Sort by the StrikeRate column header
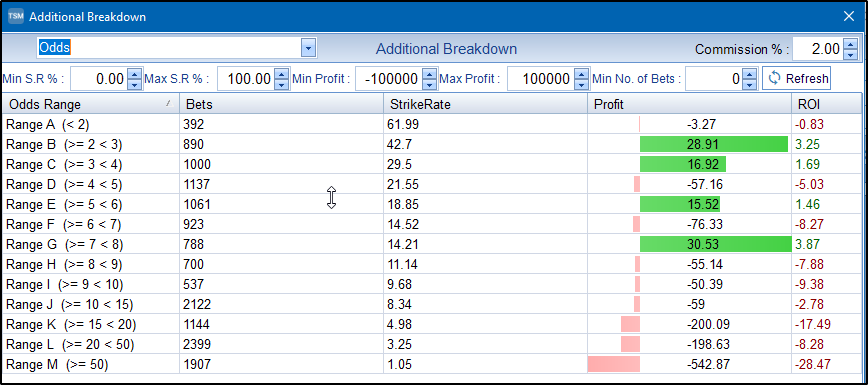 pos(485,104)
